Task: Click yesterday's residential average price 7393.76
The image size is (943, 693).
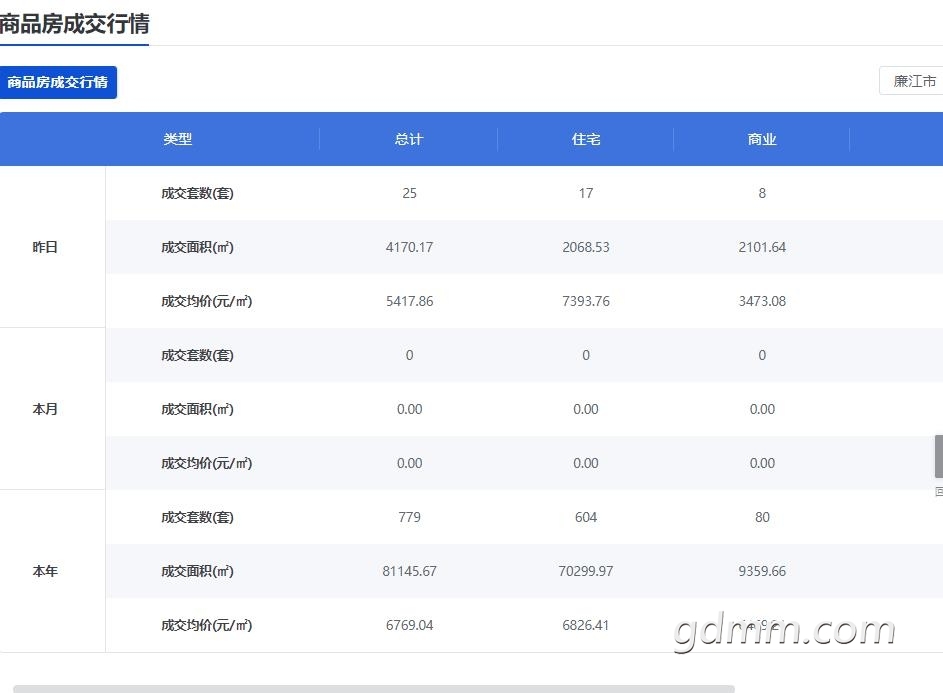Action: [x=586, y=301]
